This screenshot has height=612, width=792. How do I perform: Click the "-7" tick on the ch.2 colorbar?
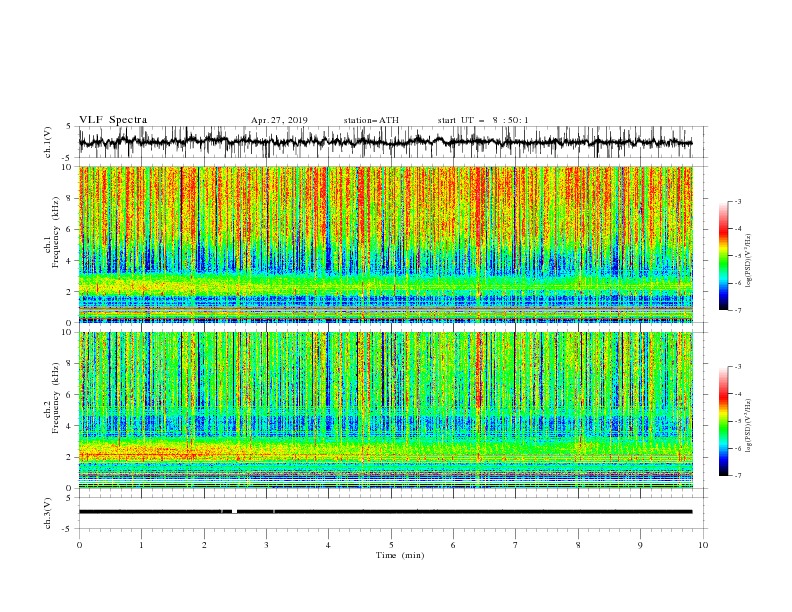point(737,476)
